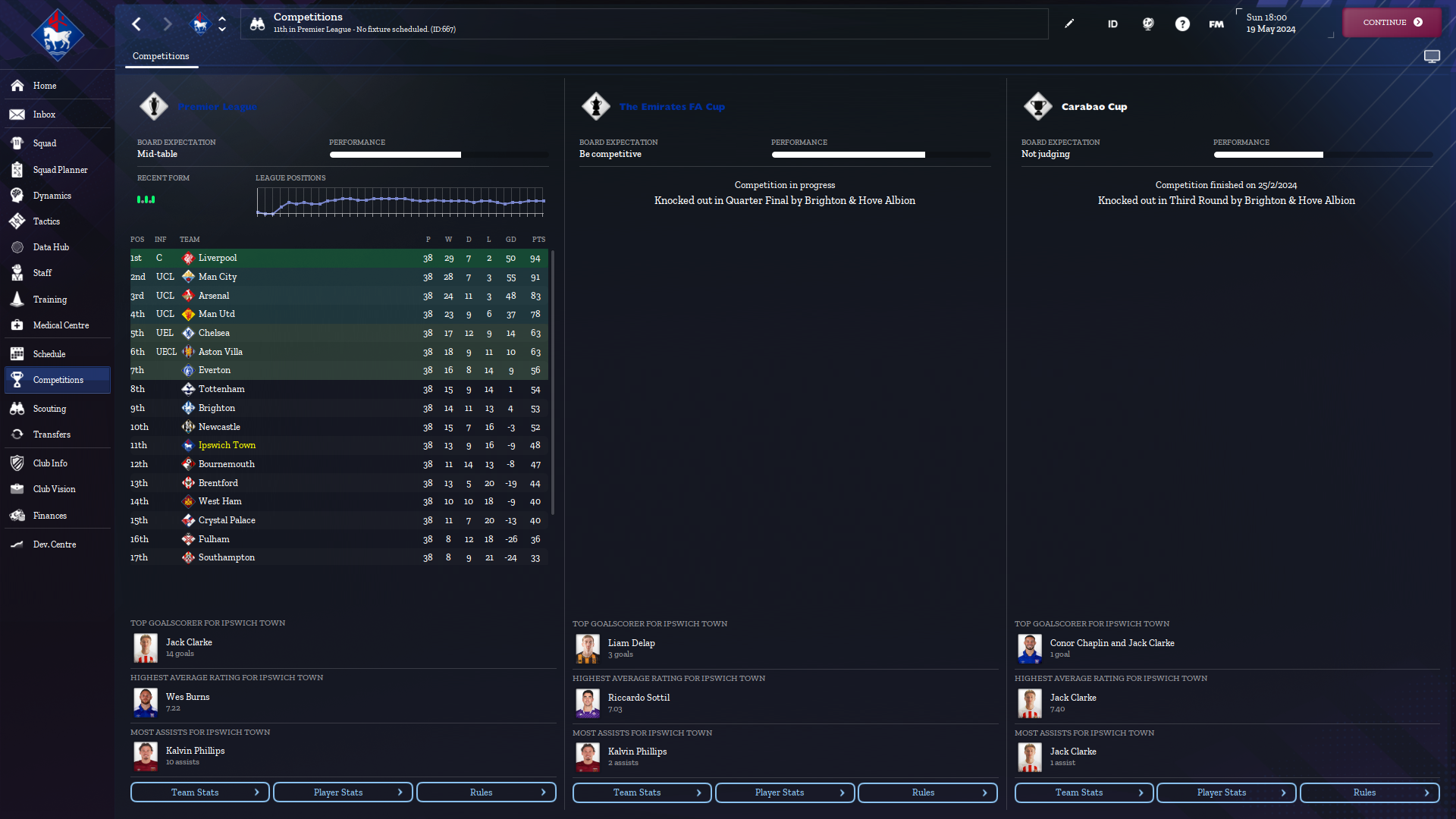Screen dimensions: 1456x819
Task: Go forward with the right arrow
Action: point(168,24)
